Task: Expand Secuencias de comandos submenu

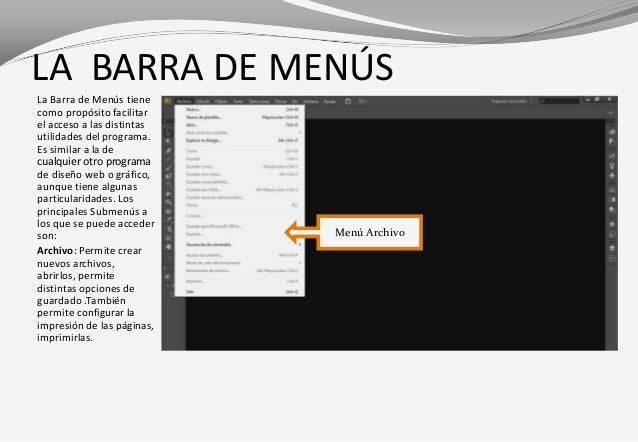Action: pyautogui.click(x=240, y=245)
